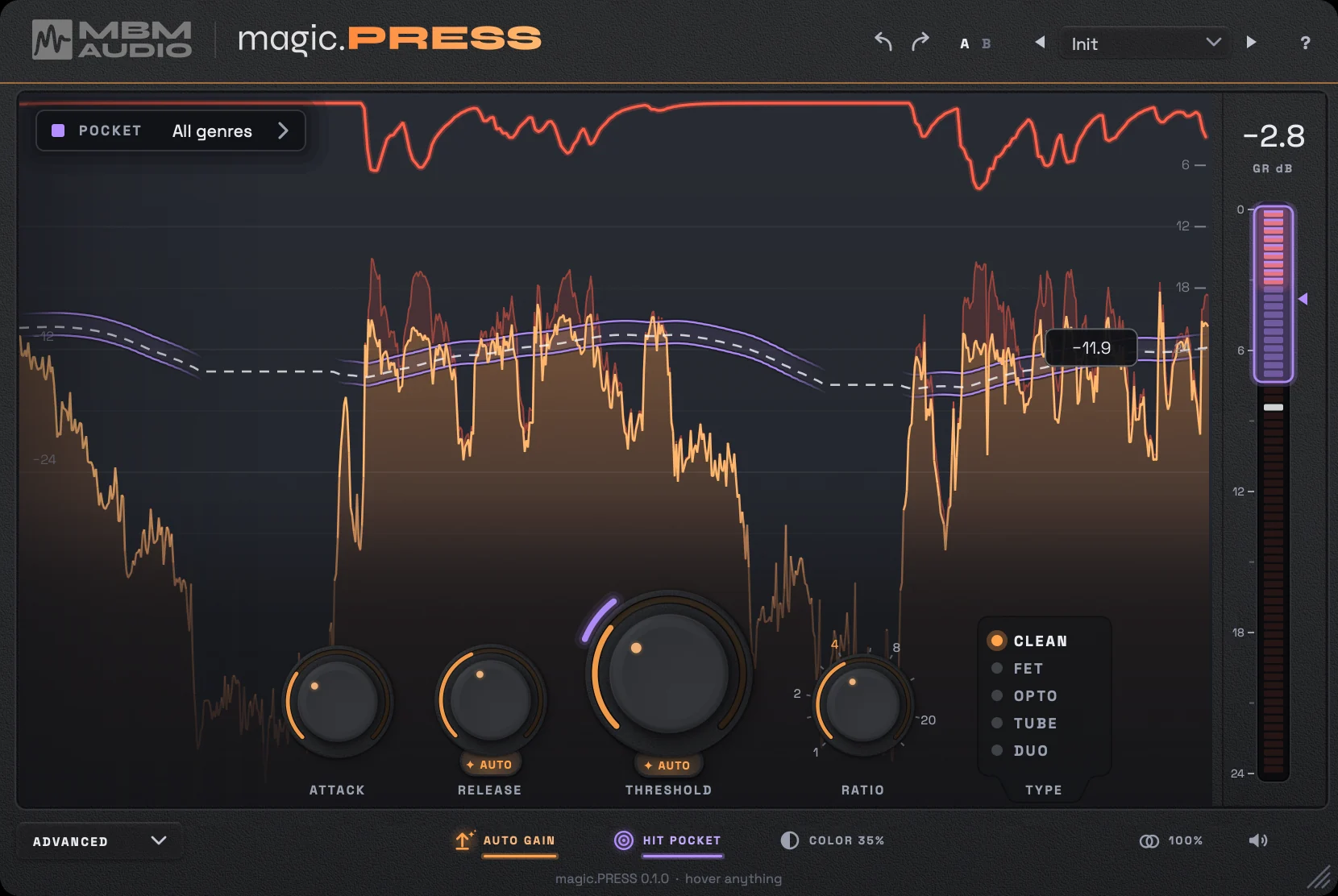Click the ratio 2 scale mark
The height and width of the screenshot is (896, 1338).
point(797,694)
